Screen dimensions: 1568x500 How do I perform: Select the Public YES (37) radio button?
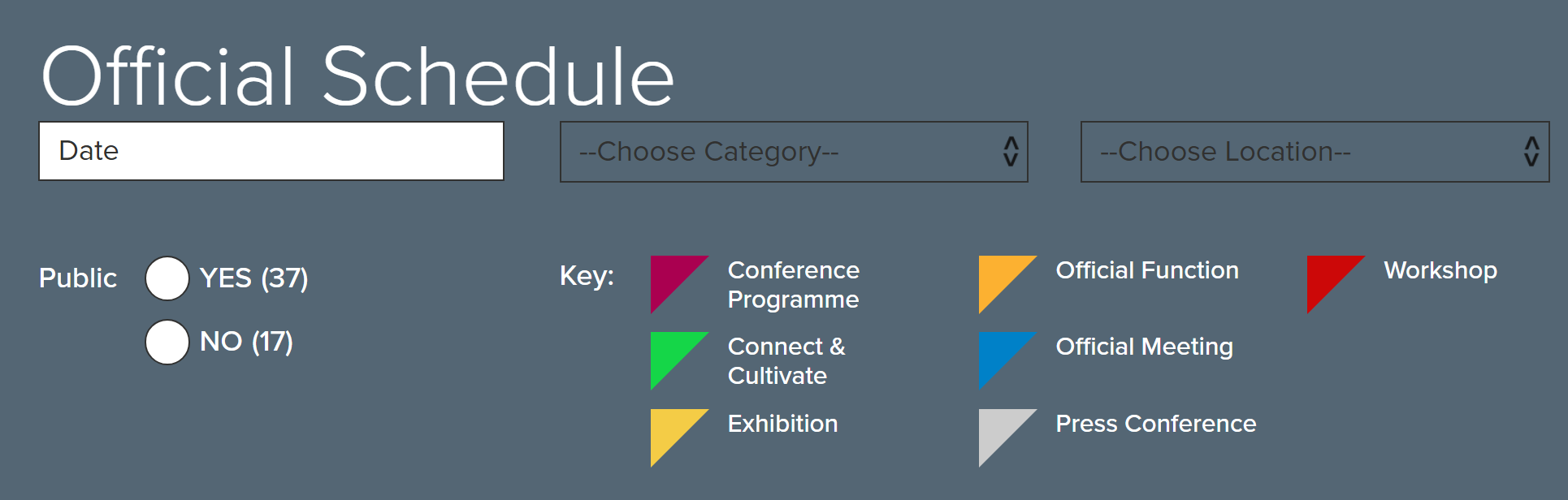pos(167,278)
